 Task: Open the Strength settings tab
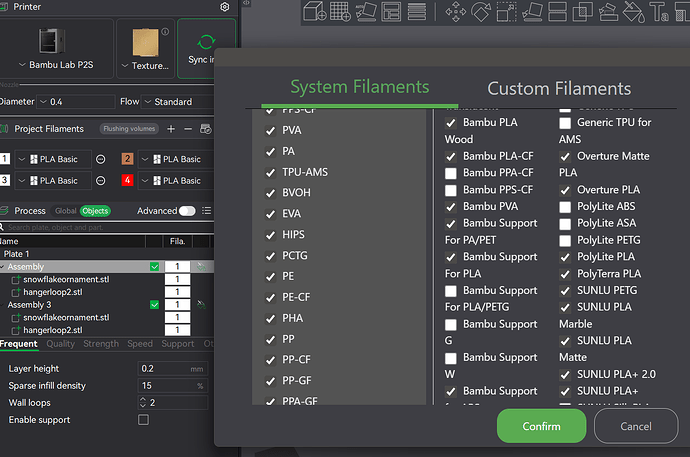(101, 344)
